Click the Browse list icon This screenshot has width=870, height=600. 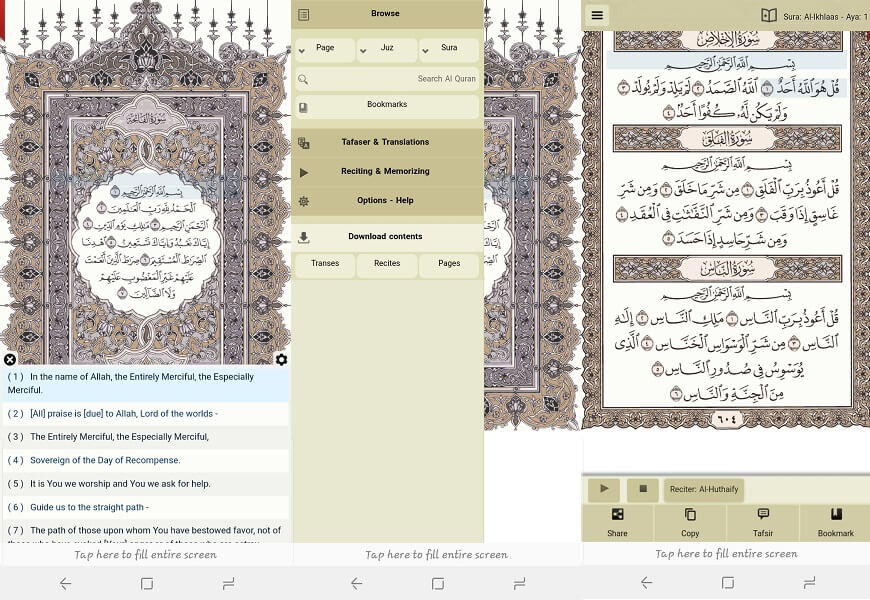pos(304,14)
